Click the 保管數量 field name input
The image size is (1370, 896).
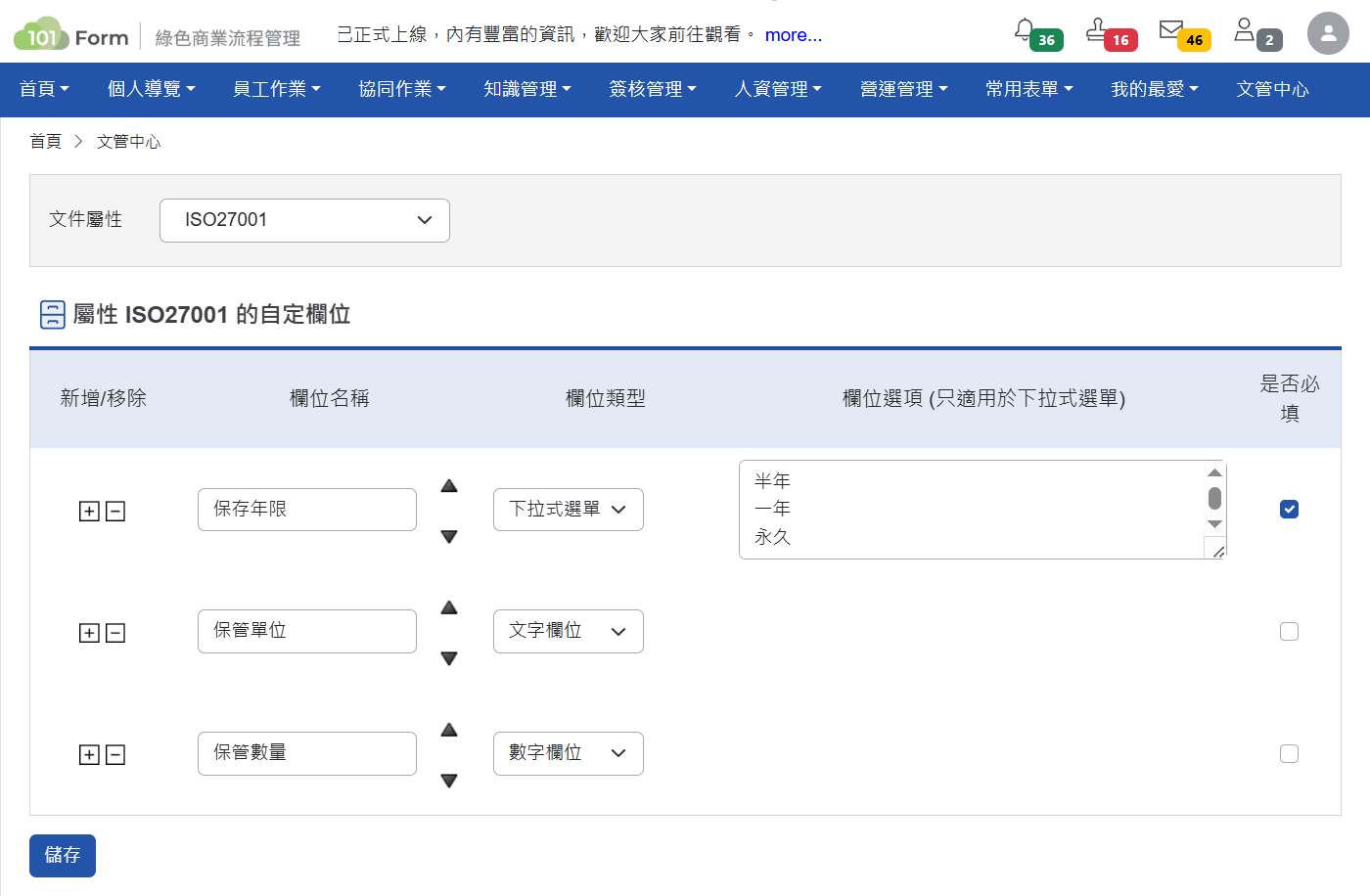pos(307,753)
